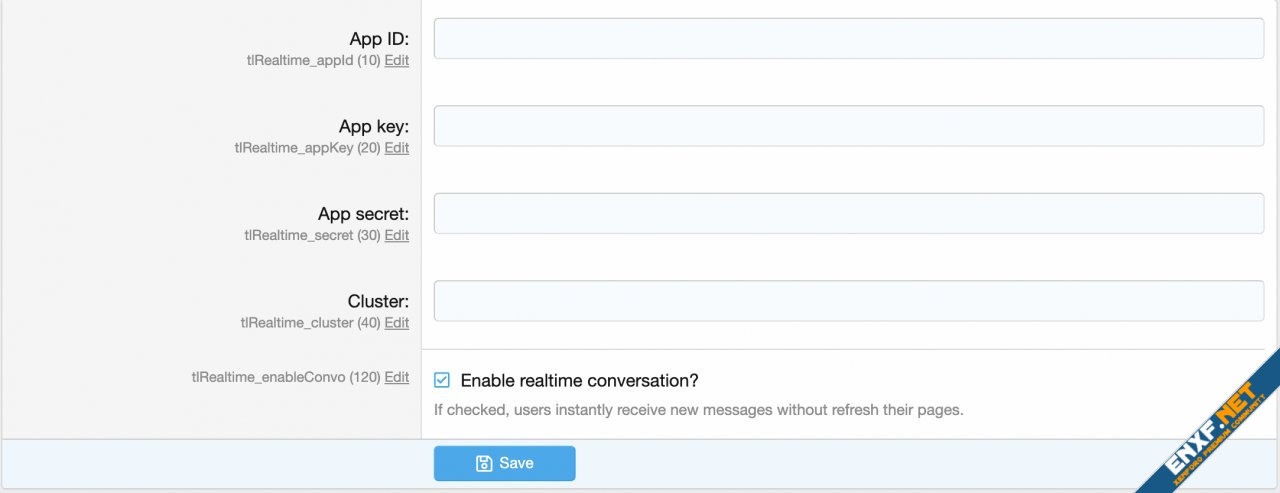Edit the tlRealtime_enableConvo option
1280x493 pixels.
tap(397, 377)
